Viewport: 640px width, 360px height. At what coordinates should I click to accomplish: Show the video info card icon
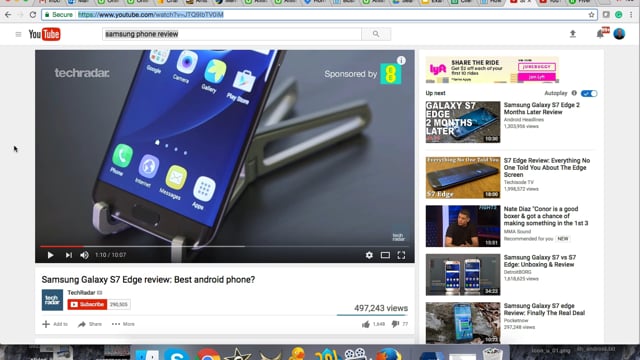(x=401, y=60)
